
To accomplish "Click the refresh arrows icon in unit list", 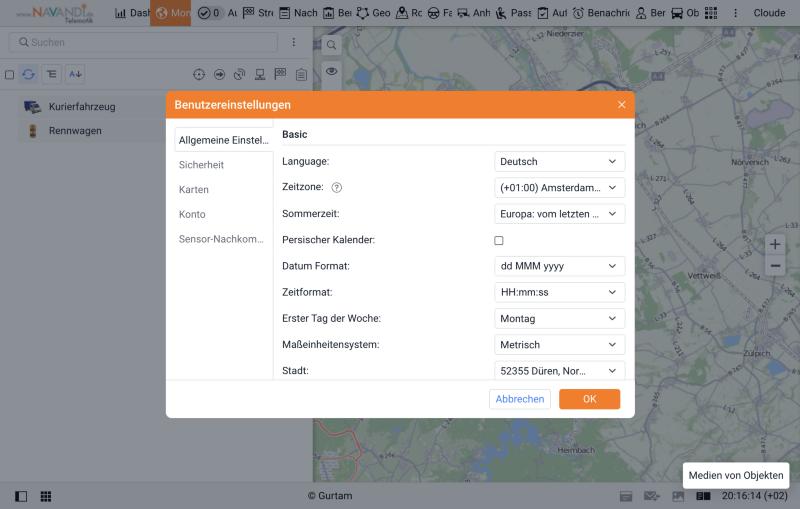I will (x=29, y=74).
